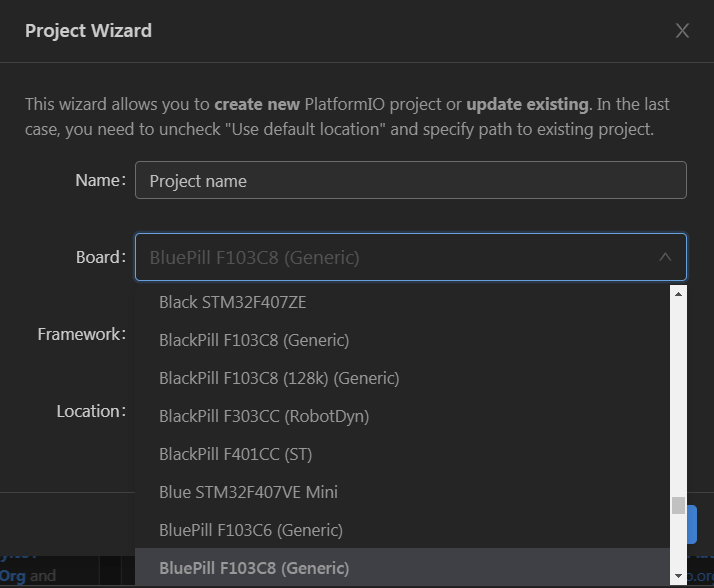
Task: Click the Location field label
Action: point(91,411)
